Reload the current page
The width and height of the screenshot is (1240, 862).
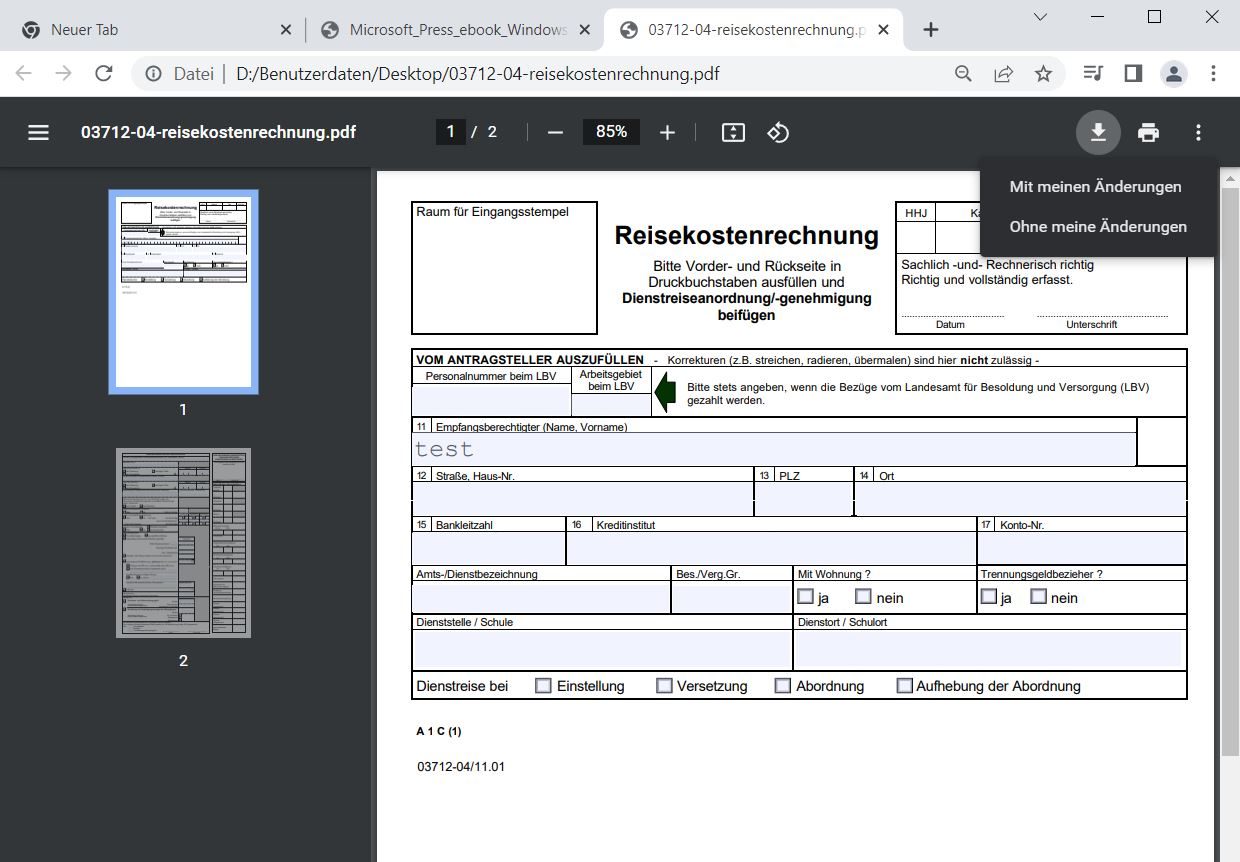(103, 74)
